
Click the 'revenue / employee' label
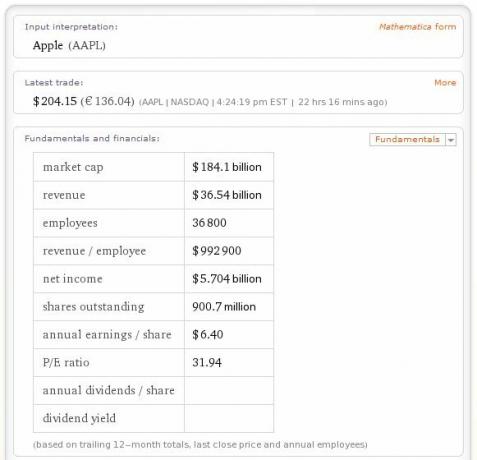(94, 251)
